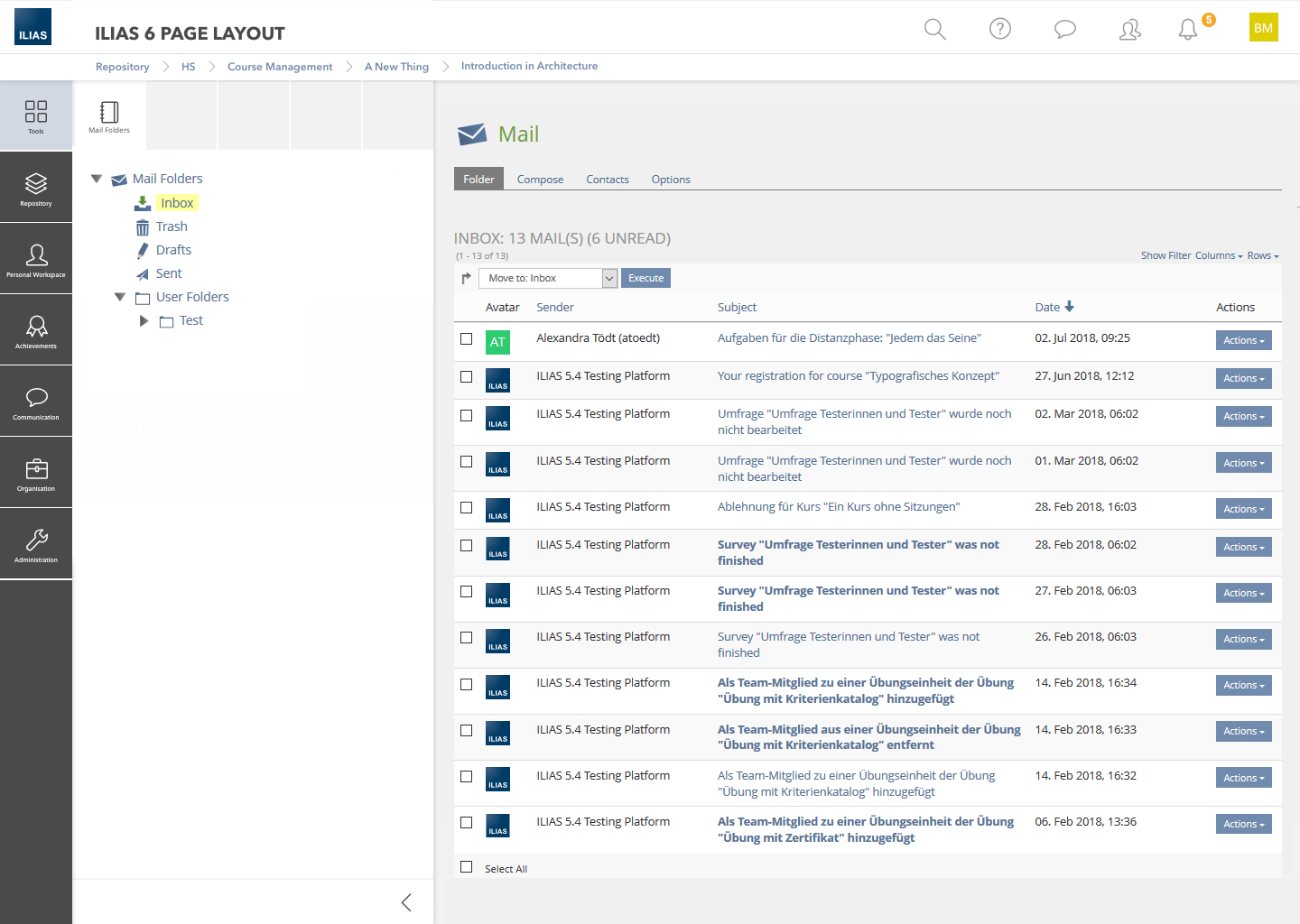Click the Mail Folders slate icon
Viewport: 1300px width, 924px height.
[109, 115]
